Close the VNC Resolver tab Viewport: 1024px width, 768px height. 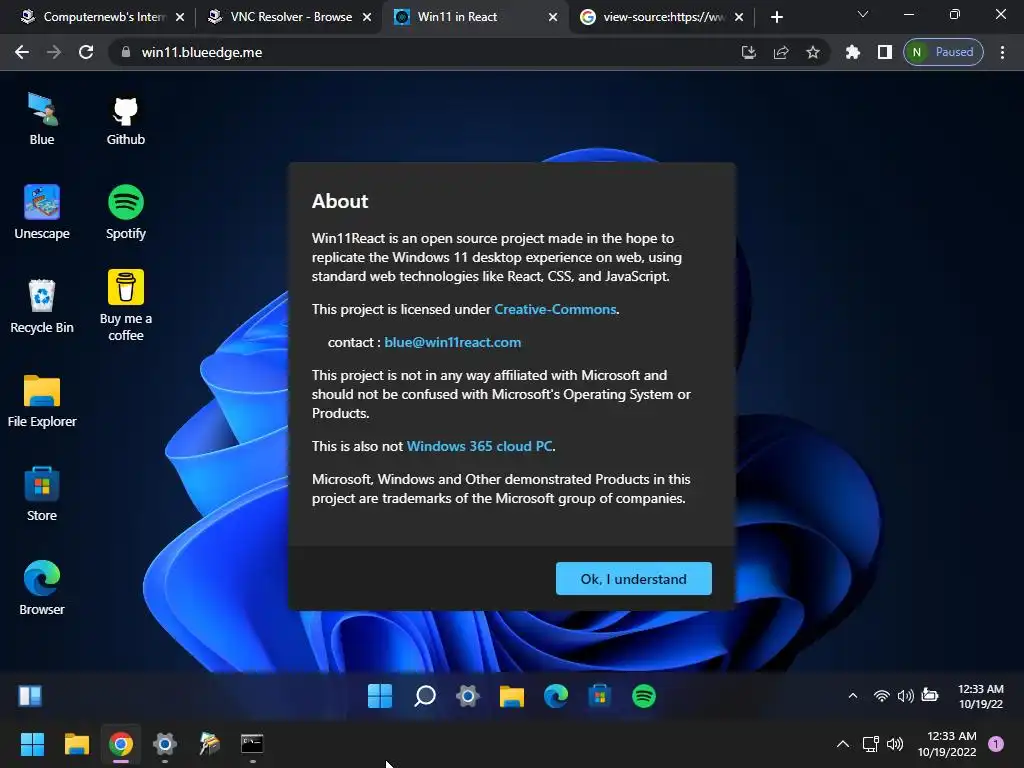pos(367,17)
